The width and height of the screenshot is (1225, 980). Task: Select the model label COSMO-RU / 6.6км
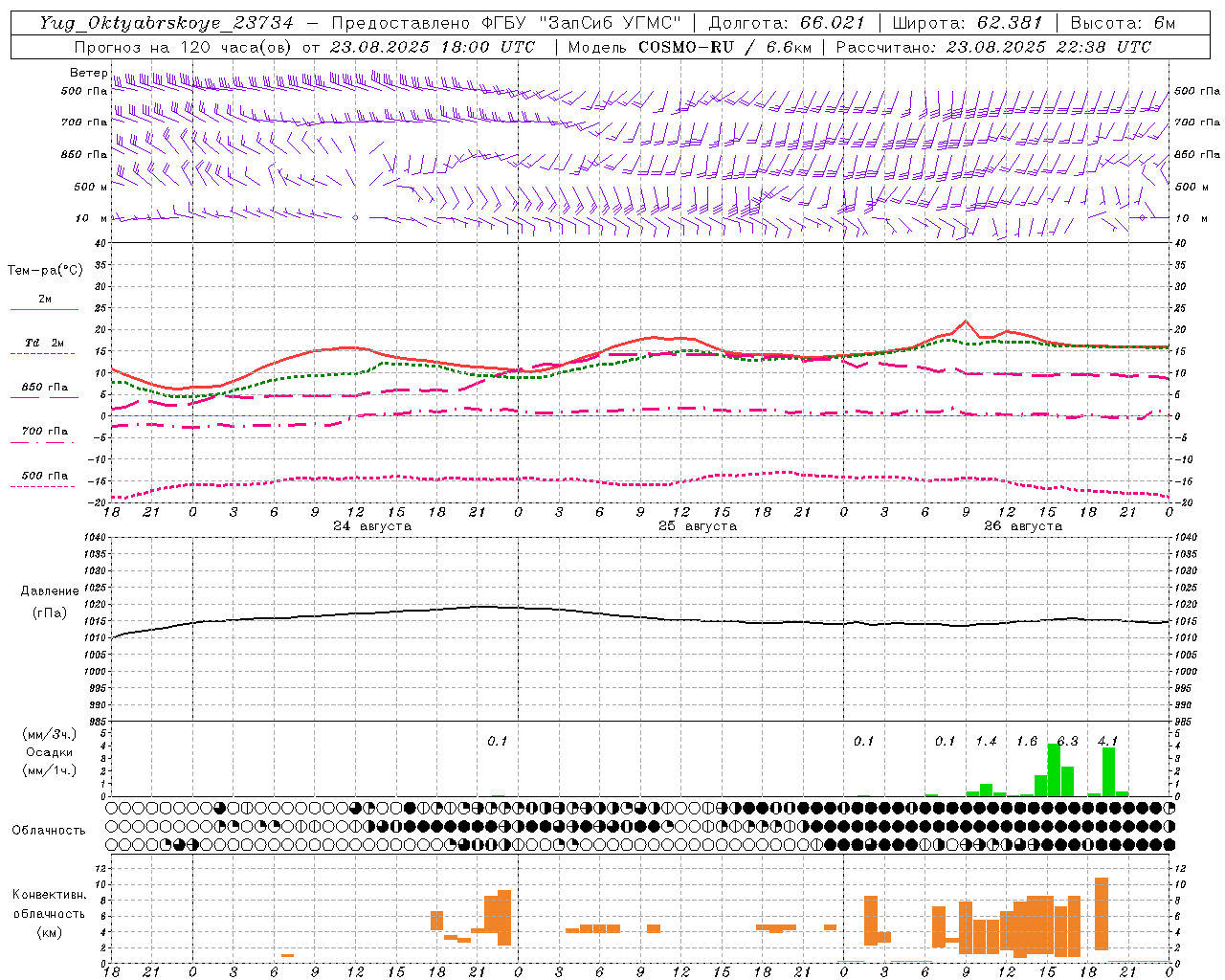[x=724, y=47]
